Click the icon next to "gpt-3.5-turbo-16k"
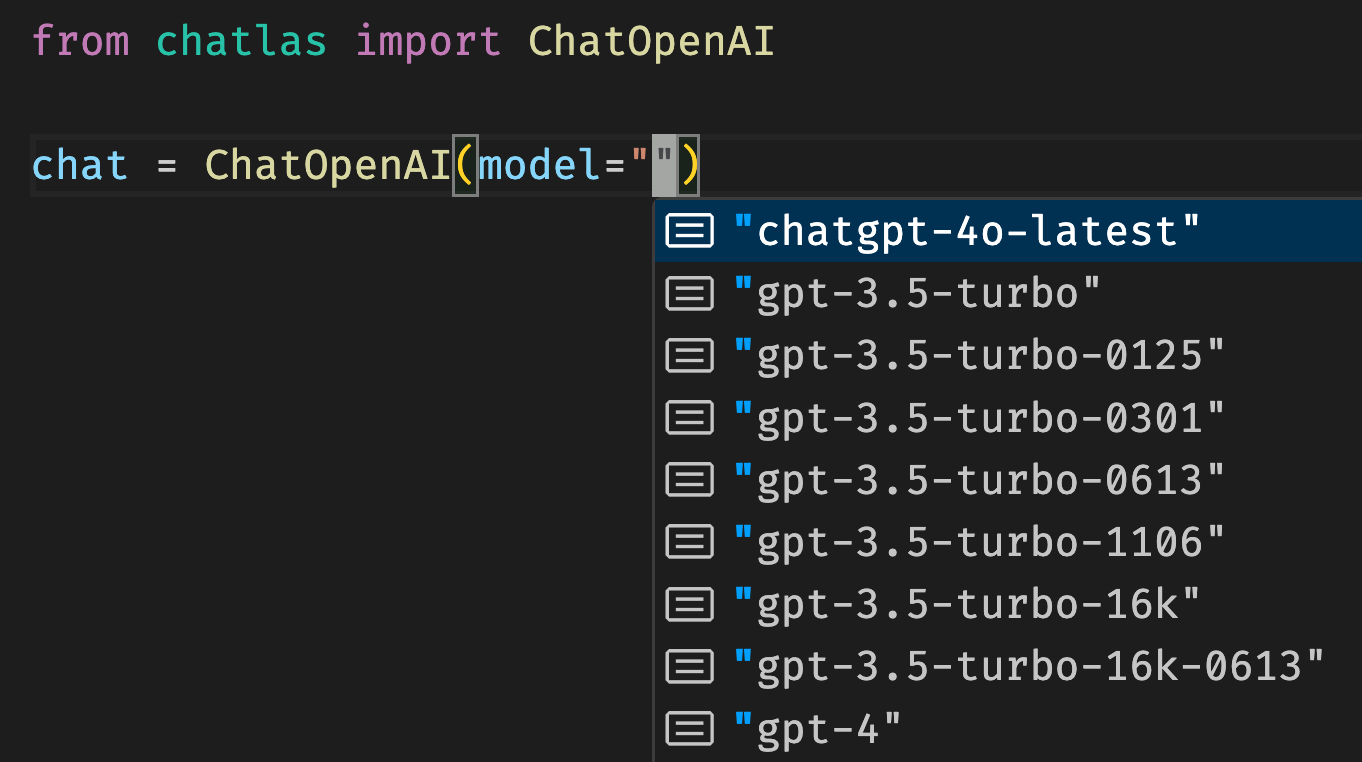 coord(689,603)
